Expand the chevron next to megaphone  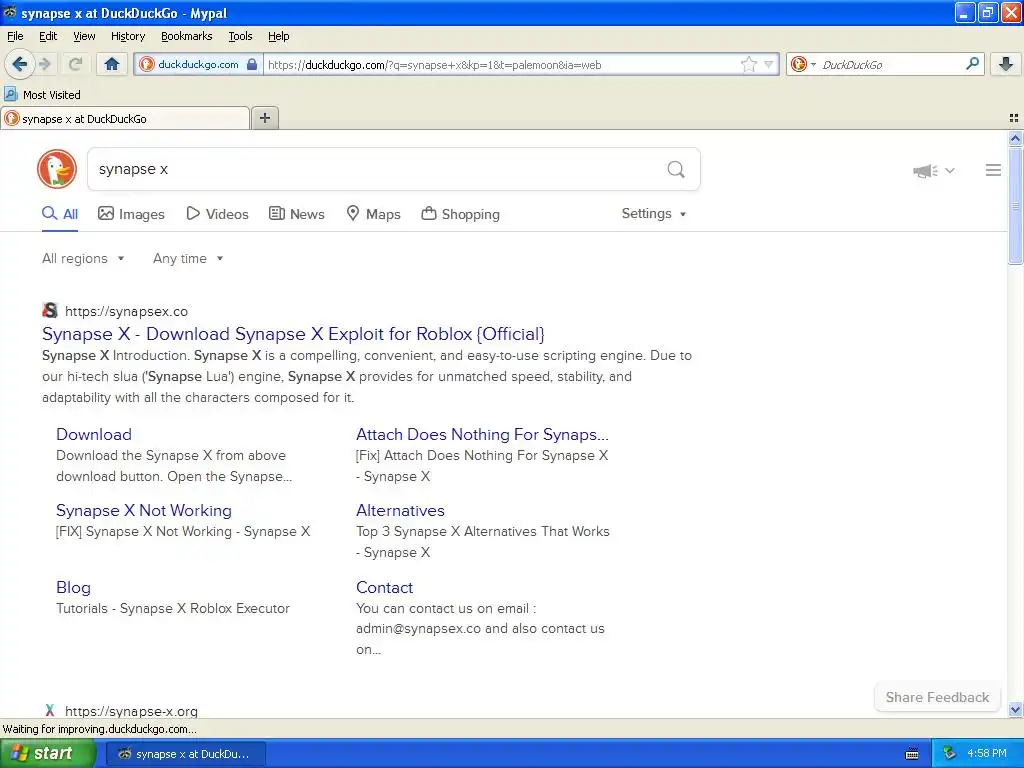click(950, 170)
